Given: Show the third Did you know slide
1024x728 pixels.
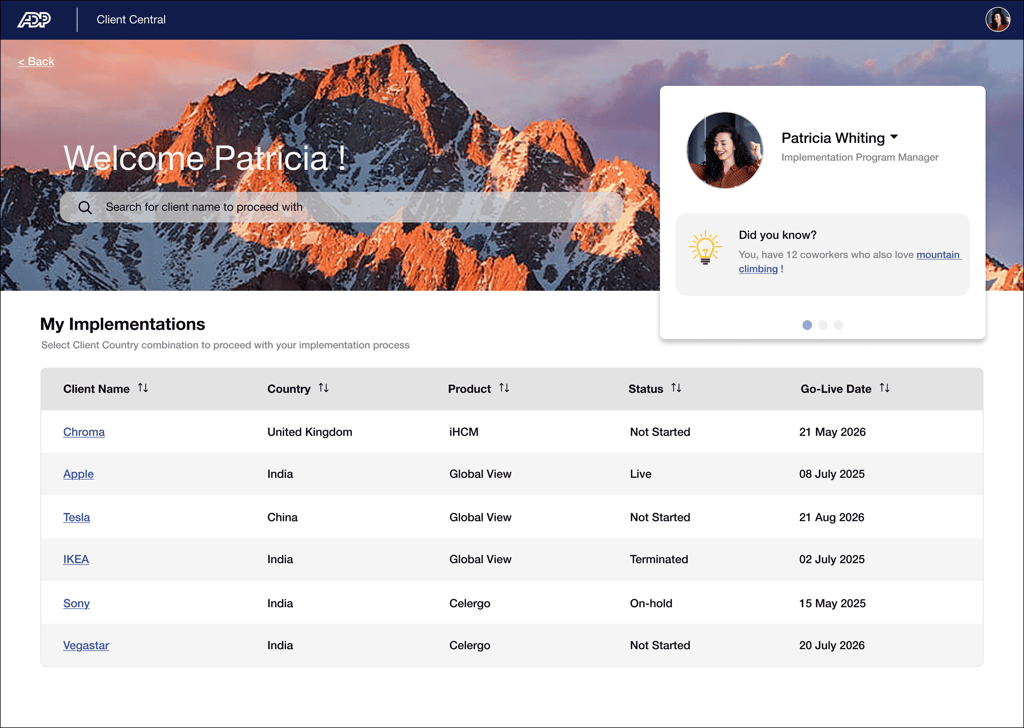Looking at the screenshot, I should point(839,325).
